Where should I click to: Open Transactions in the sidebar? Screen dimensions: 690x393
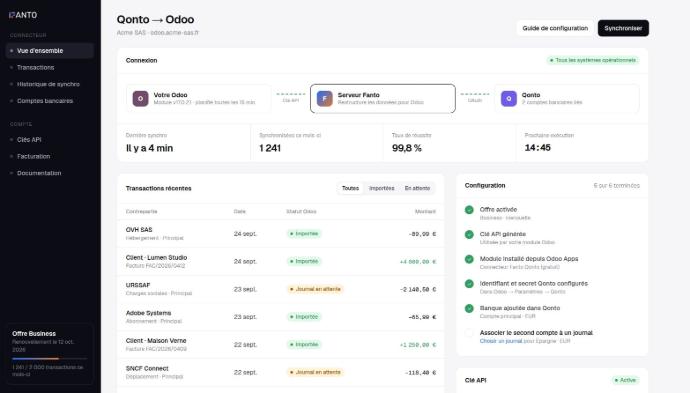pyautogui.click(x=50, y=67)
